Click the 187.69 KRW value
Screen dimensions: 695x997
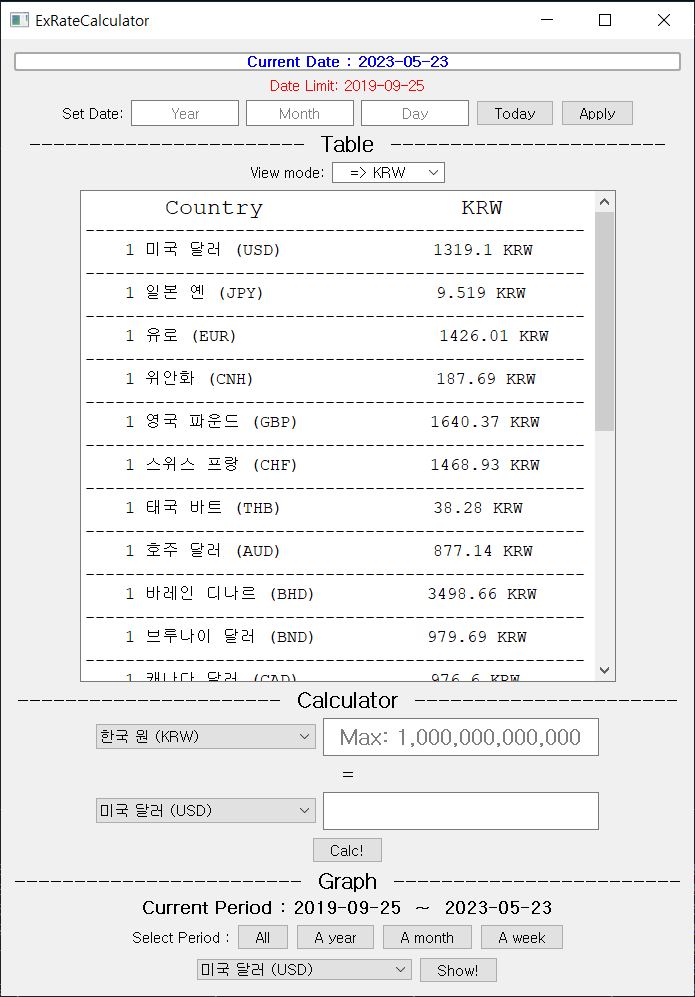tap(486, 379)
